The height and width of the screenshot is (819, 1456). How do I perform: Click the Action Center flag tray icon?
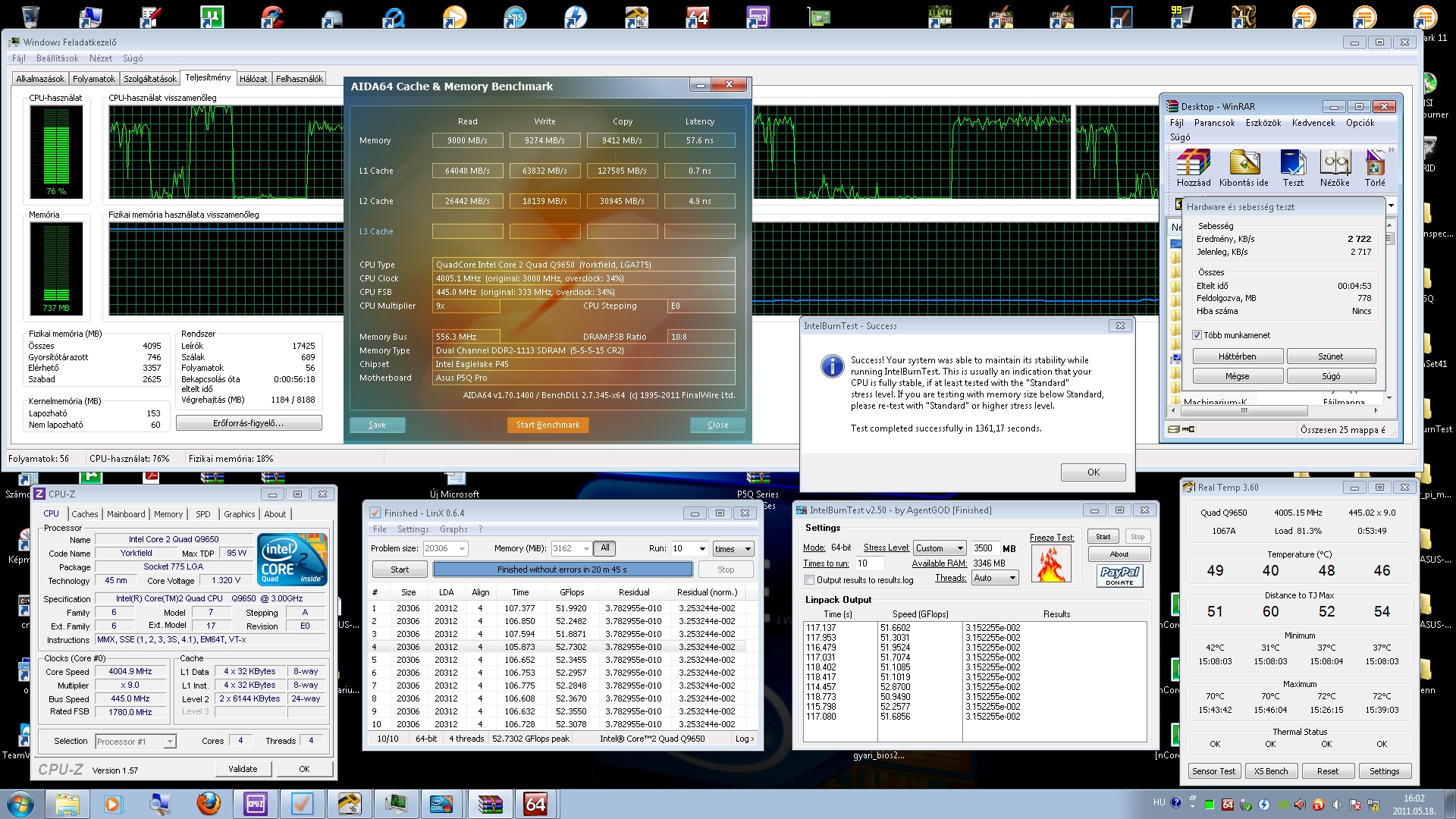pos(1355,805)
